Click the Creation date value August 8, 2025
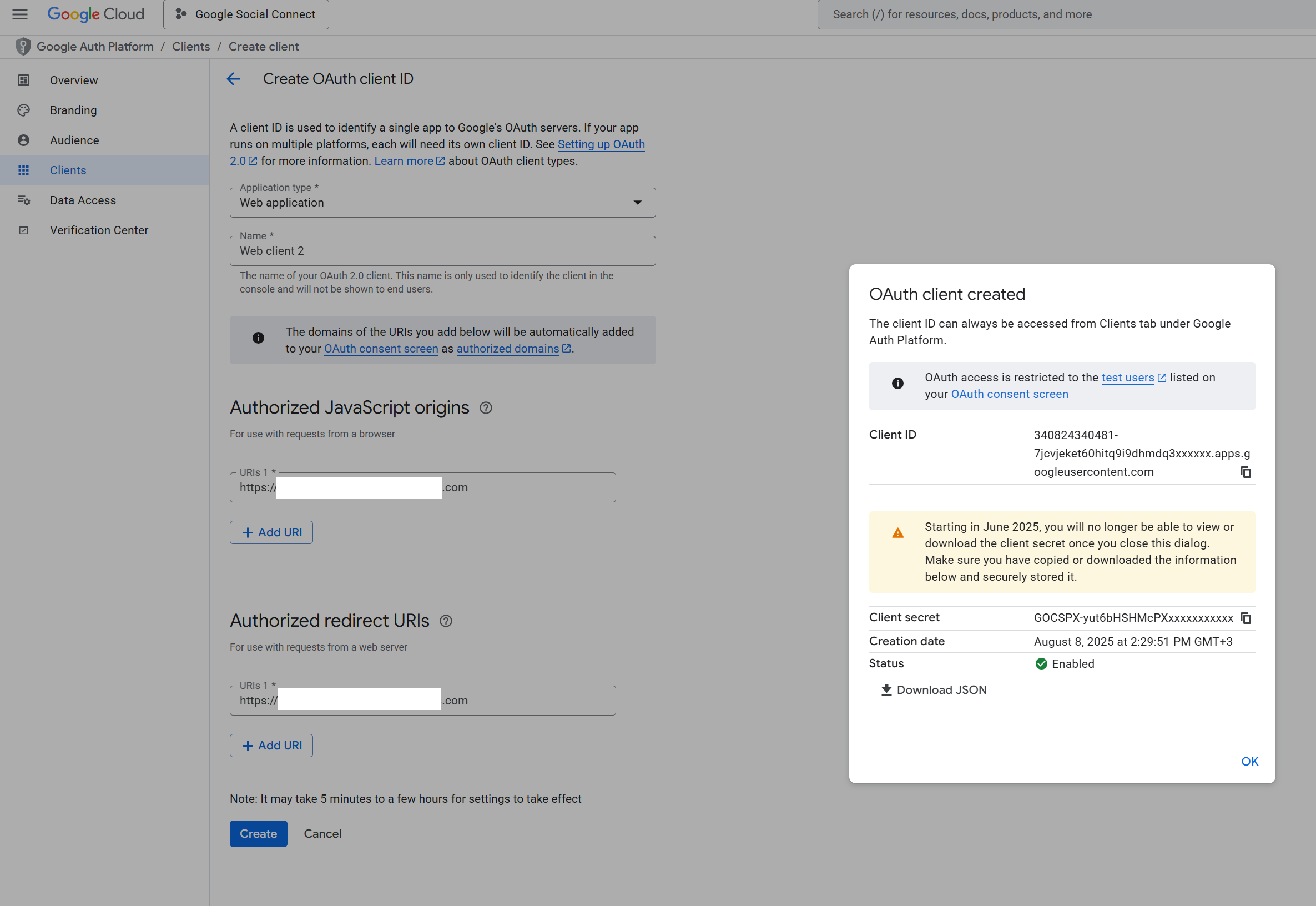This screenshot has width=1316, height=906. click(x=1133, y=642)
